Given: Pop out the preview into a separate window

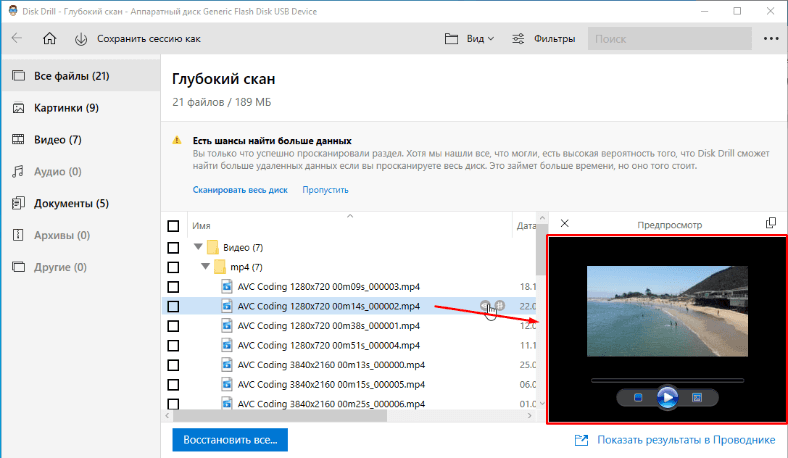Looking at the screenshot, I should click(x=770, y=224).
